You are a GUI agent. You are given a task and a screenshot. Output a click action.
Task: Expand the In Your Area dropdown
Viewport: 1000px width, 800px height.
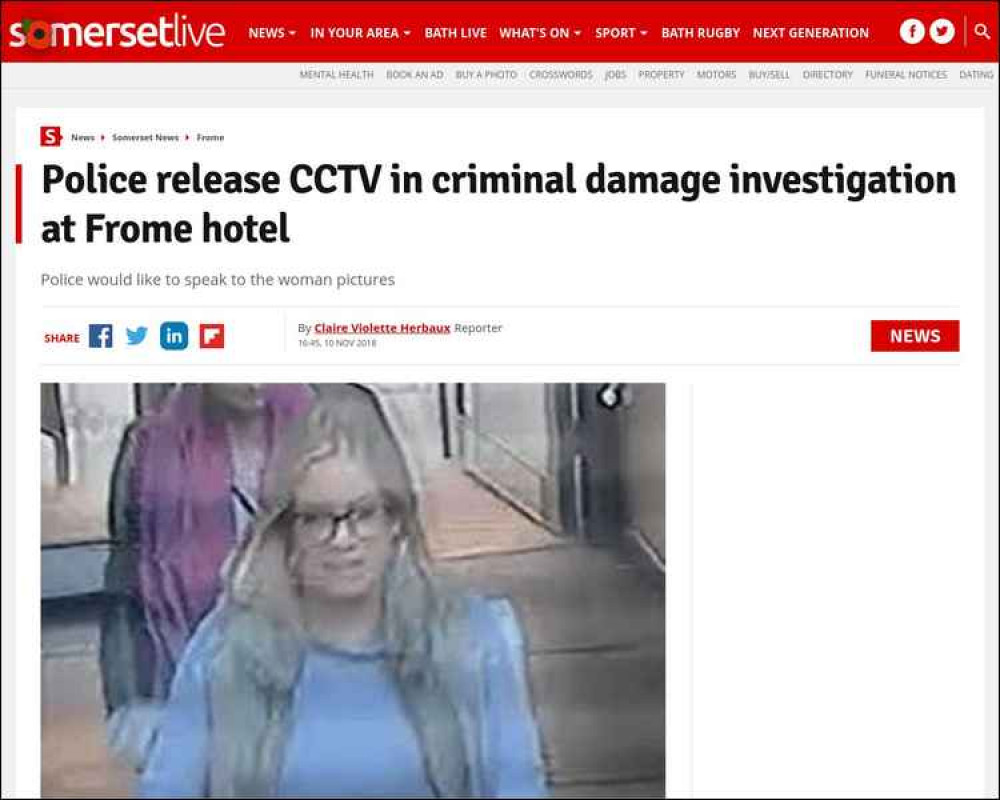coord(360,33)
